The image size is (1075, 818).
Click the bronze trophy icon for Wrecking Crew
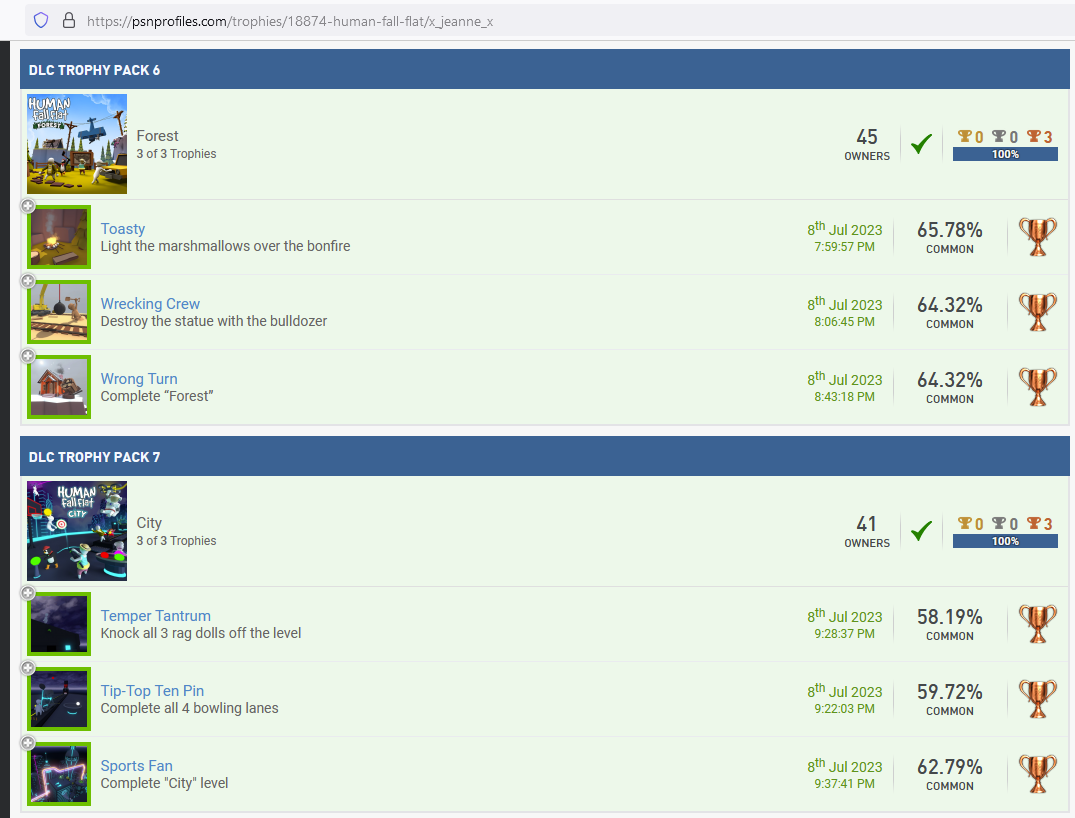point(1037,312)
